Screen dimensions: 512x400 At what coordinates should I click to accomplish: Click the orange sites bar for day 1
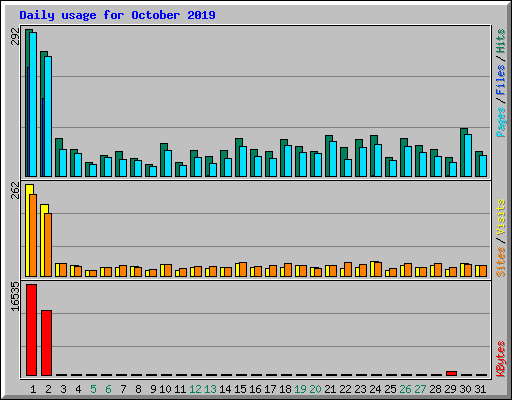pyautogui.click(x=33, y=235)
